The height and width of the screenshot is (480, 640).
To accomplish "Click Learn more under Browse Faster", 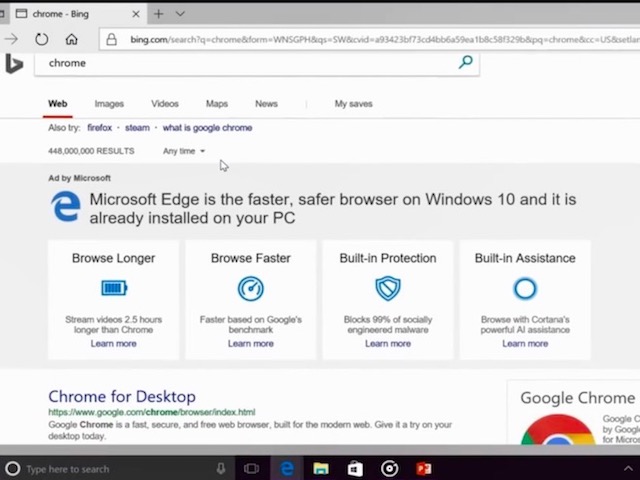I will [251, 344].
